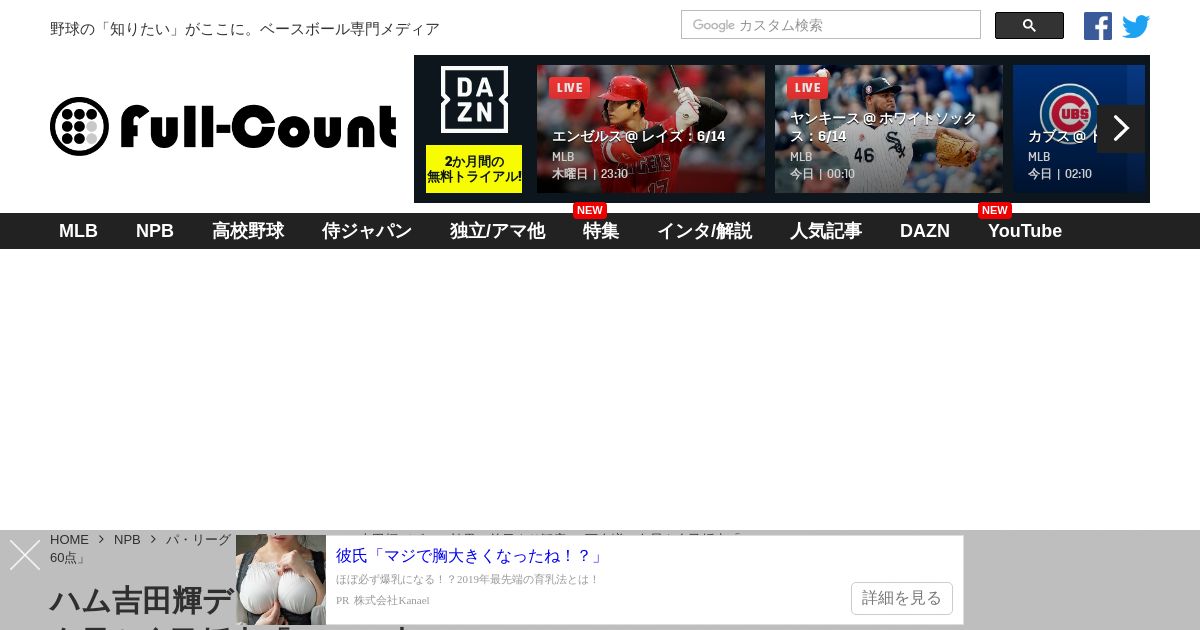
Task: Open the DAZN navigation menu item
Action: [925, 231]
